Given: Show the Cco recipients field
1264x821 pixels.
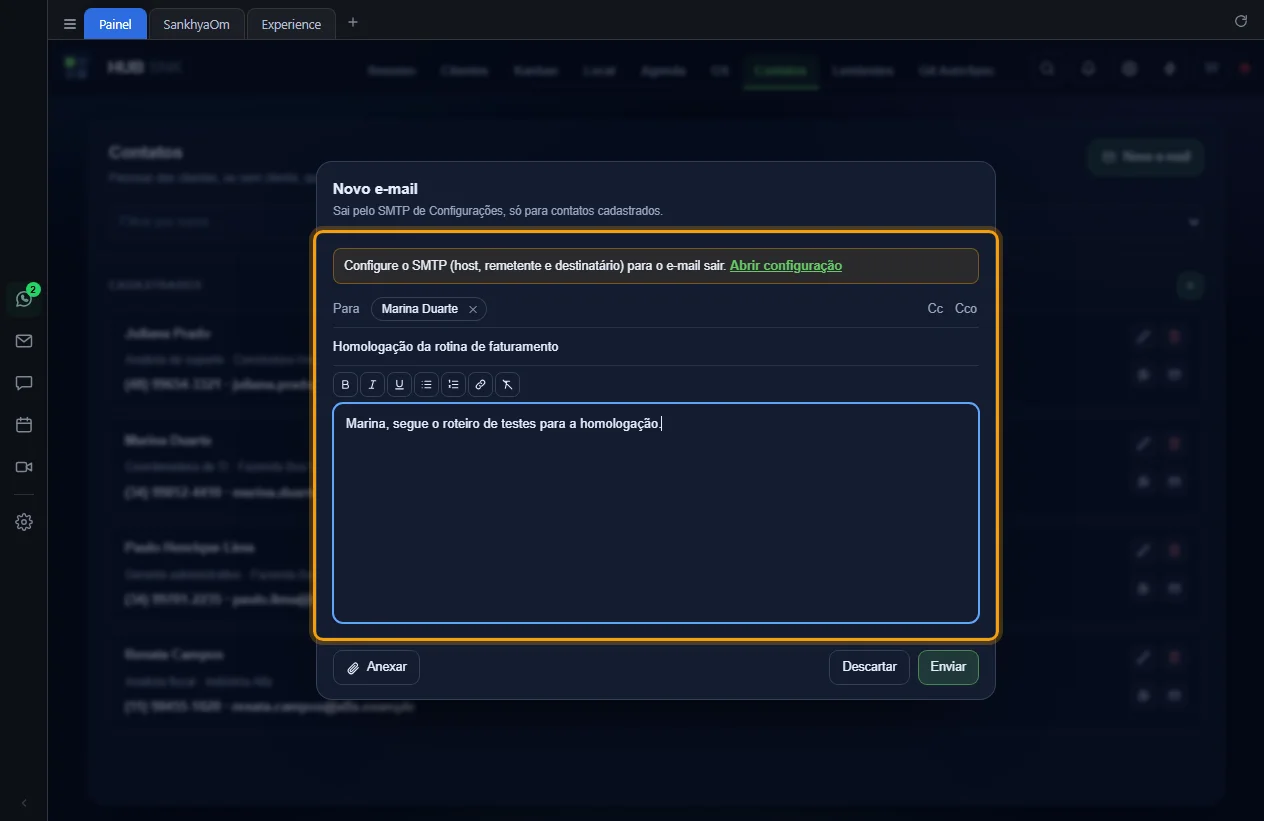Looking at the screenshot, I should pyautogui.click(x=966, y=309).
